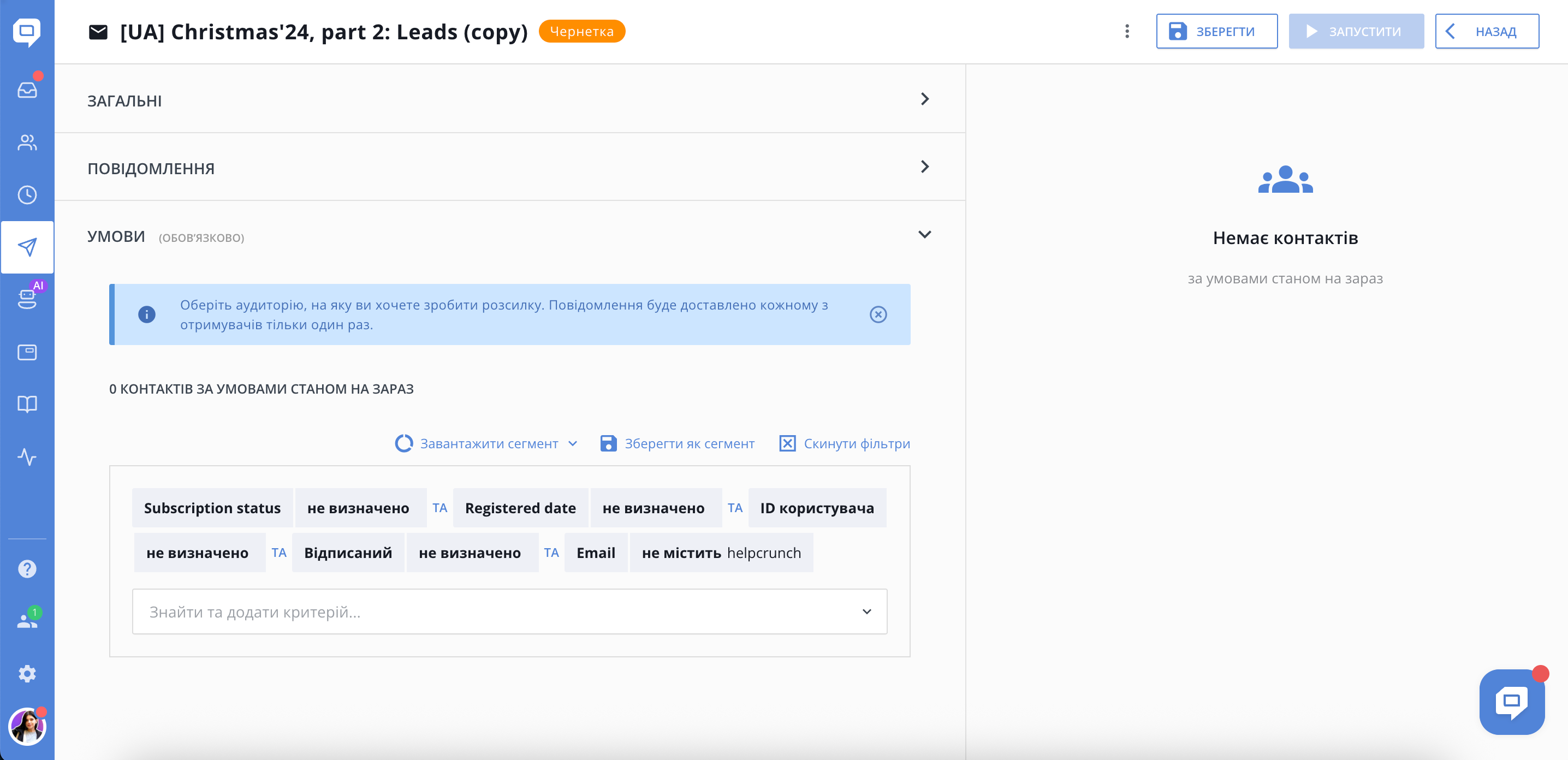Click the campaign title text
Image resolution: width=1568 pixels, height=760 pixels.
[324, 32]
